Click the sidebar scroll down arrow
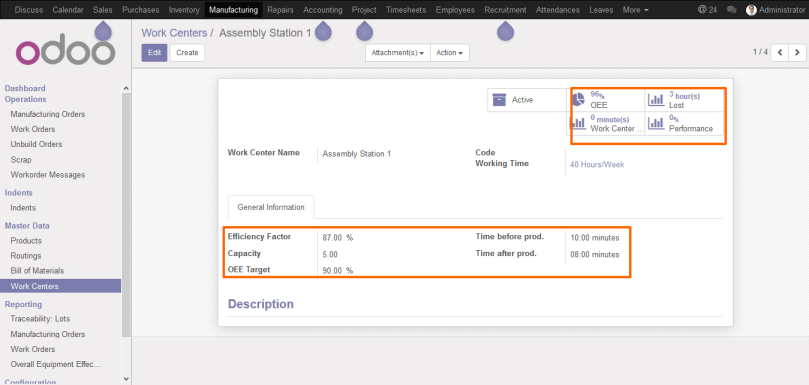Viewport: 809px width, 385px height. [x=126, y=379]
